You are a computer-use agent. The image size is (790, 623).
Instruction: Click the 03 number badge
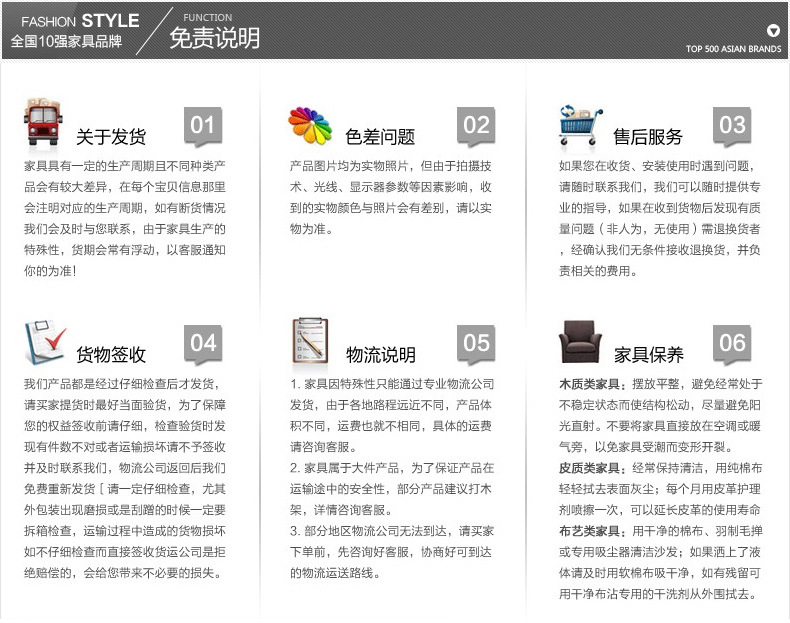pos(732,126)
